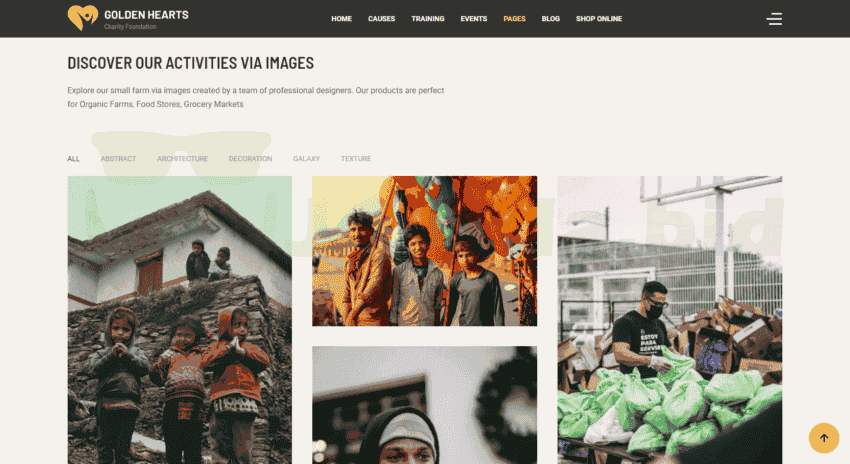The image size is (850, 464).
Task: Filter gallery by Texture
Action: [x=356, y=159]
